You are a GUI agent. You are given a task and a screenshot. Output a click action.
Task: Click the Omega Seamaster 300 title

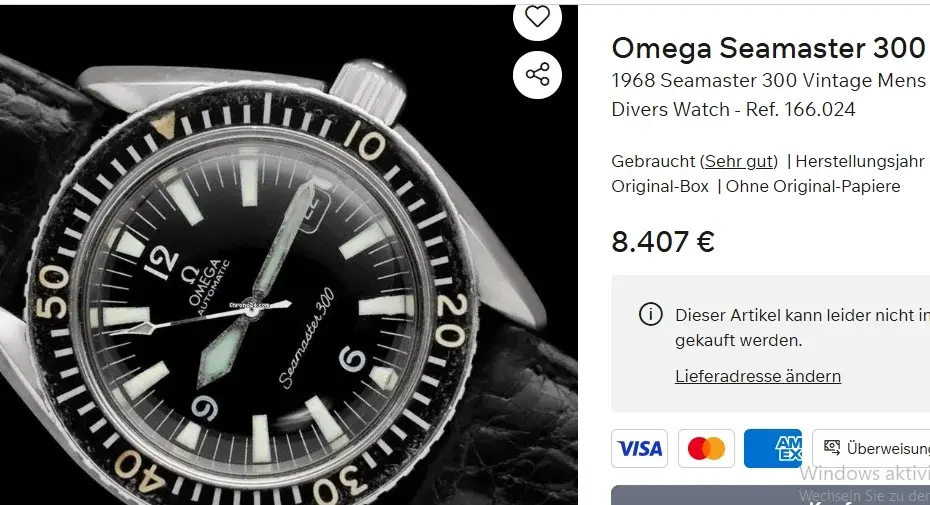[x=769, y=48]
